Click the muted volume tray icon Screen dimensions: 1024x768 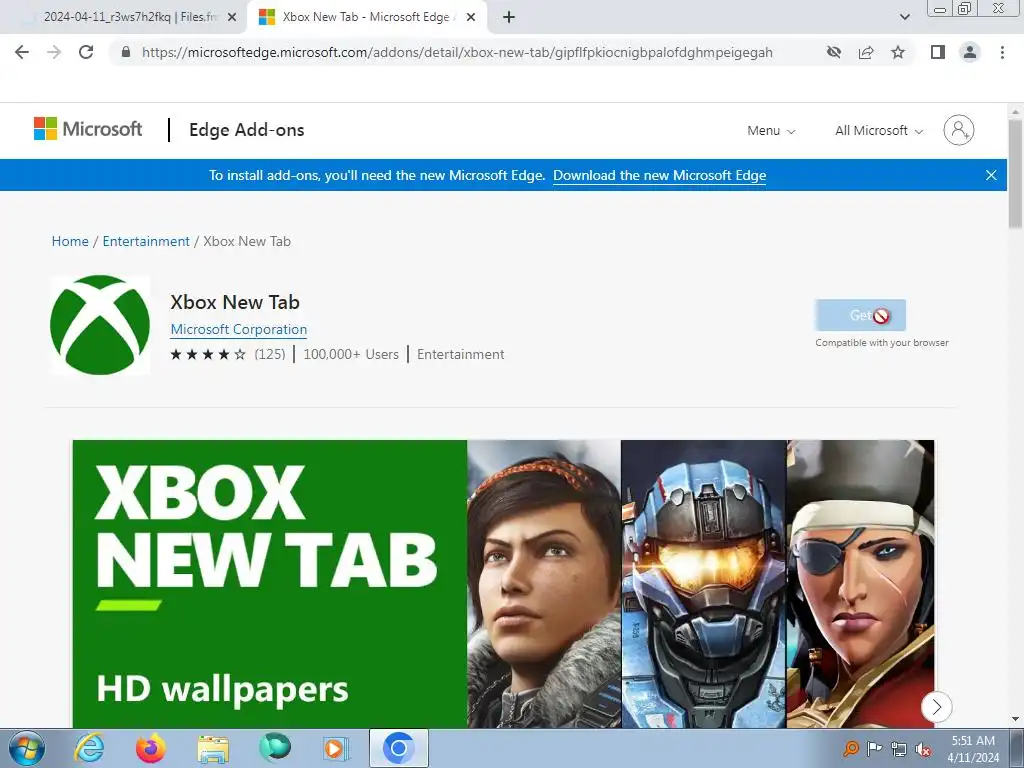[x=923, y=748]
